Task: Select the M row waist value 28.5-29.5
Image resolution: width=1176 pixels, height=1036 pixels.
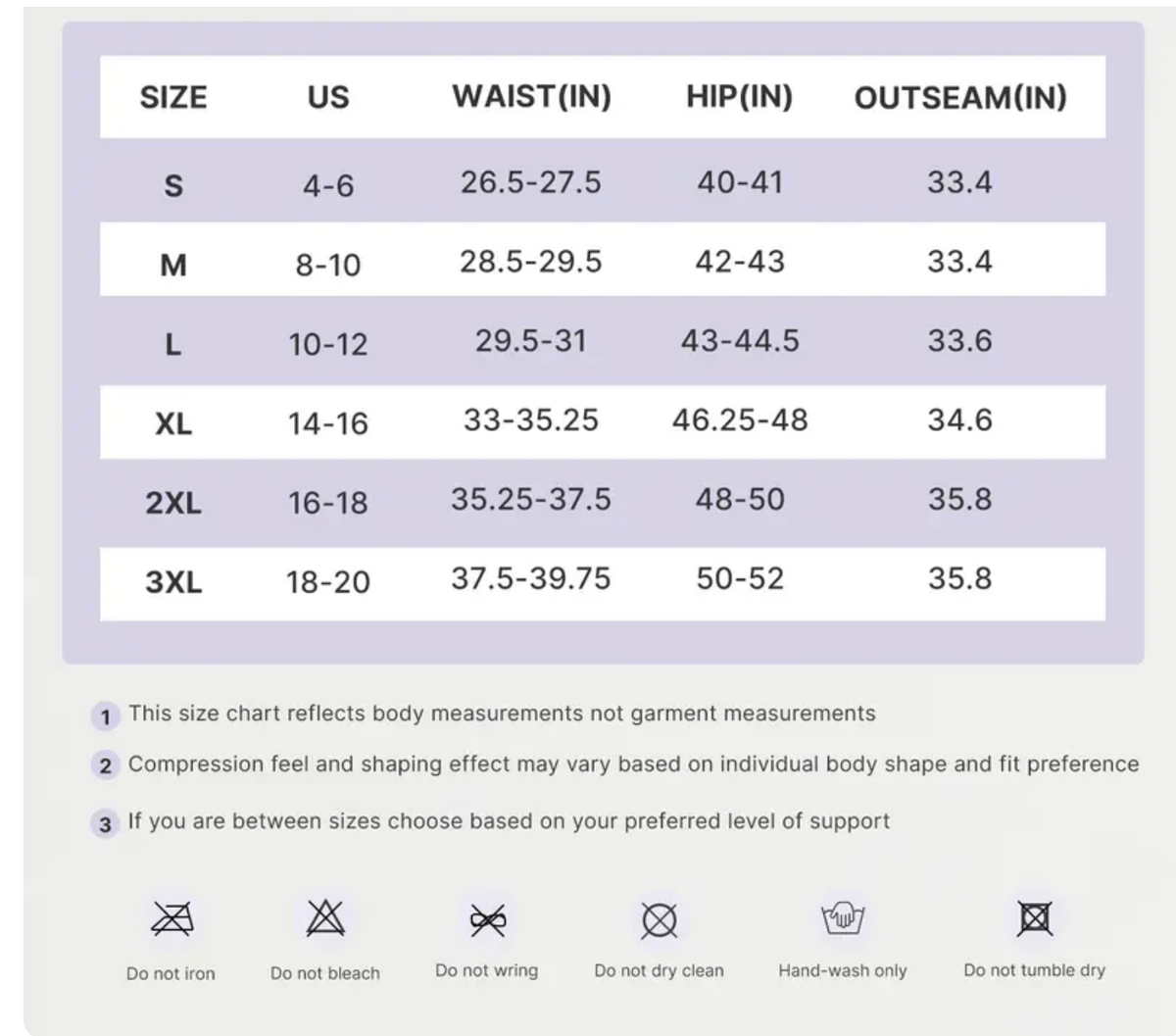Action: pos(530,262)
